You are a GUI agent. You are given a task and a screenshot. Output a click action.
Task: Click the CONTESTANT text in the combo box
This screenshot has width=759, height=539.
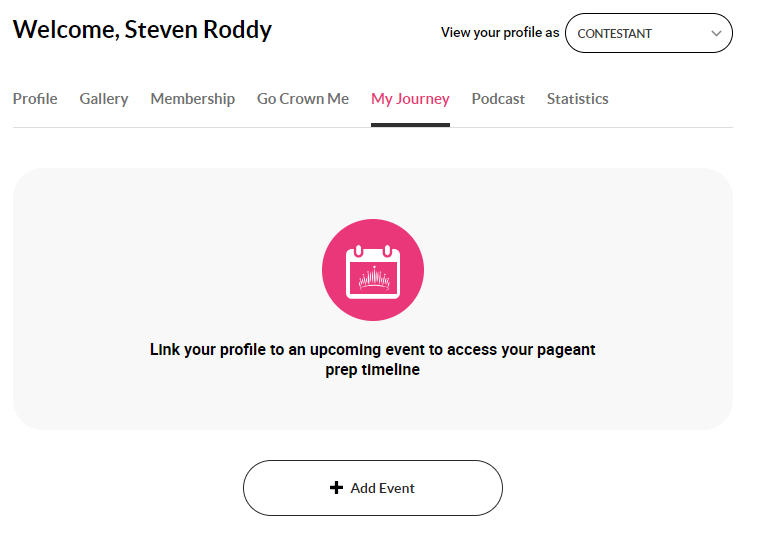tap(614, 33)
